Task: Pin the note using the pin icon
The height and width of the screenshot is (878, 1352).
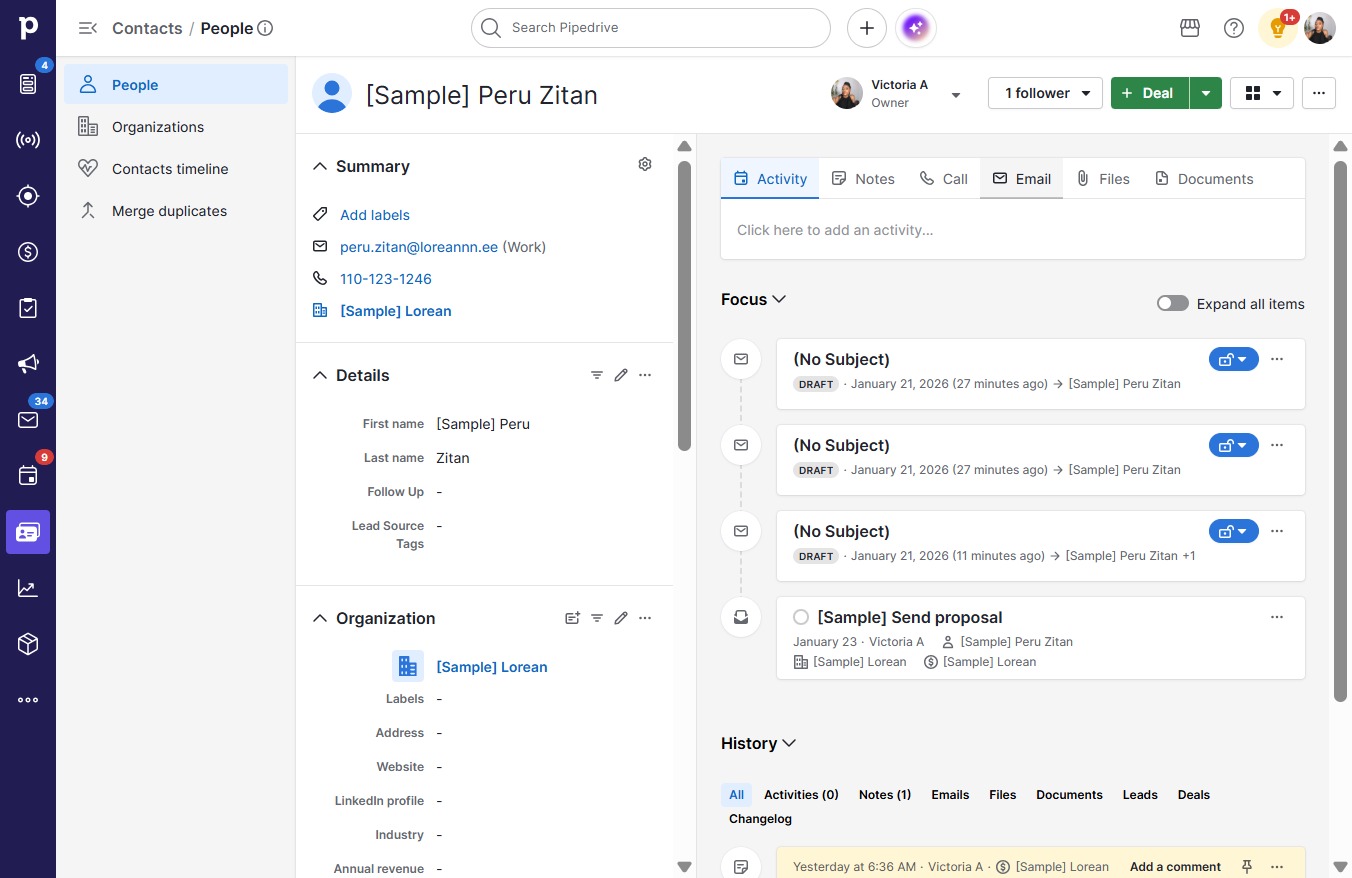Action: point(1247,867)
